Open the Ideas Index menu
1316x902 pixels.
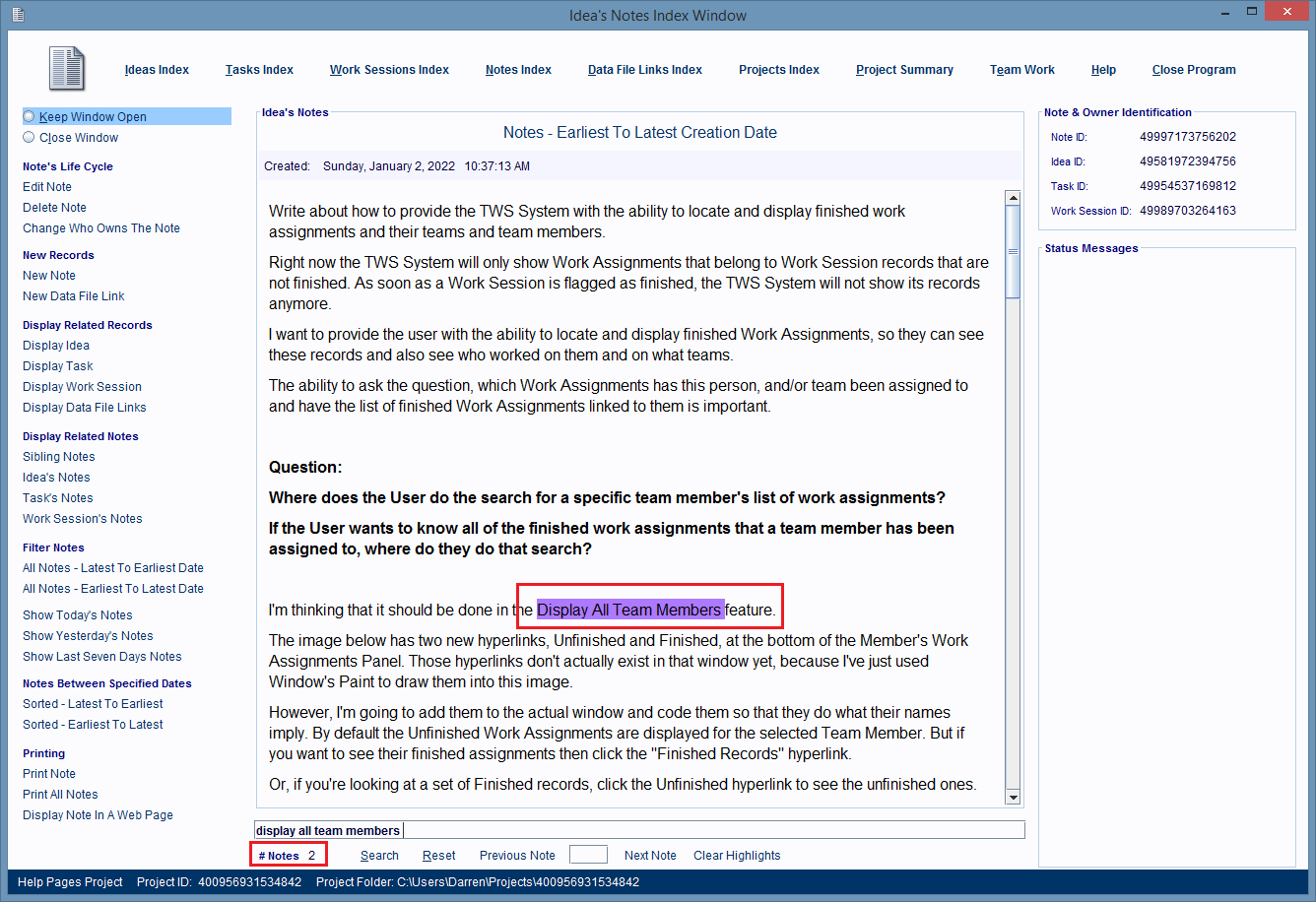[x=157, y=70]
